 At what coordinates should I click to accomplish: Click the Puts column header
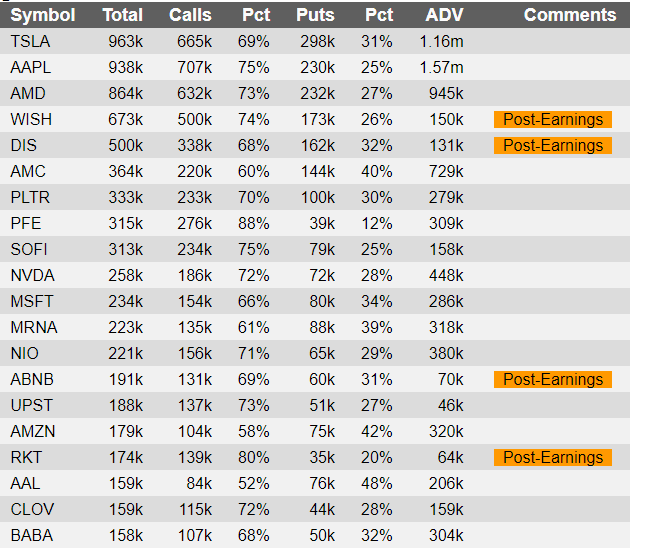point(315,15)
